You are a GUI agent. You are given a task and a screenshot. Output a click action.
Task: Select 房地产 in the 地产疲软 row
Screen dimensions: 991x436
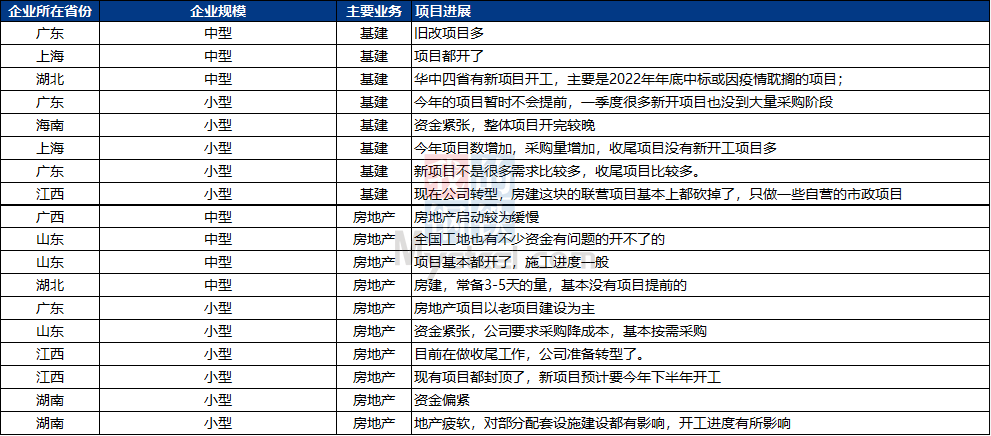[x=374, y=423]
